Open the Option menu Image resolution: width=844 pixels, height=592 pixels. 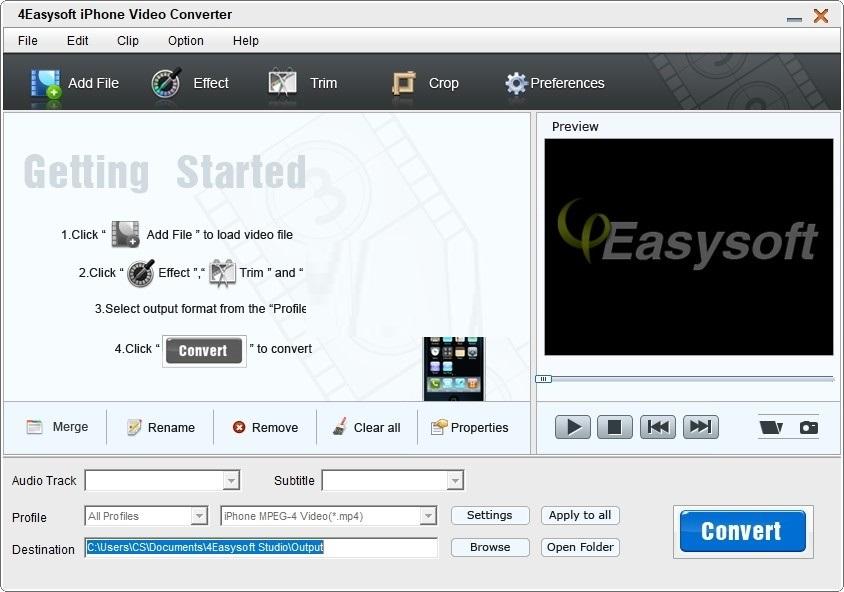[x=186, y=41]
